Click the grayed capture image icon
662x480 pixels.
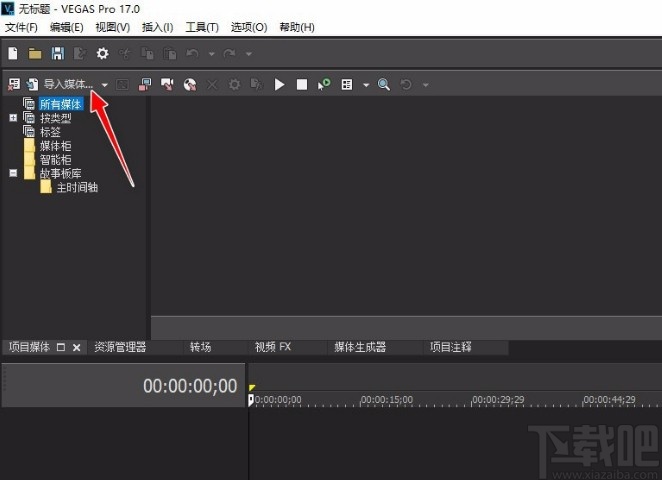[x=122, y=84]
